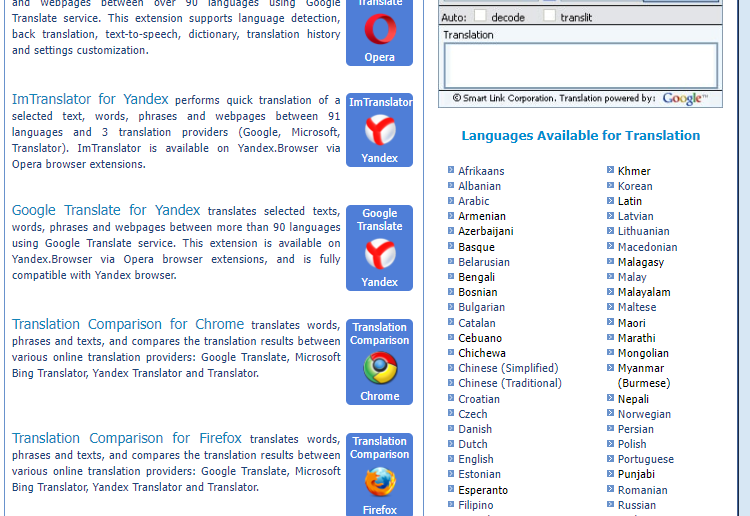Open the ImTranslator for Yandex link

click(90, 99)
